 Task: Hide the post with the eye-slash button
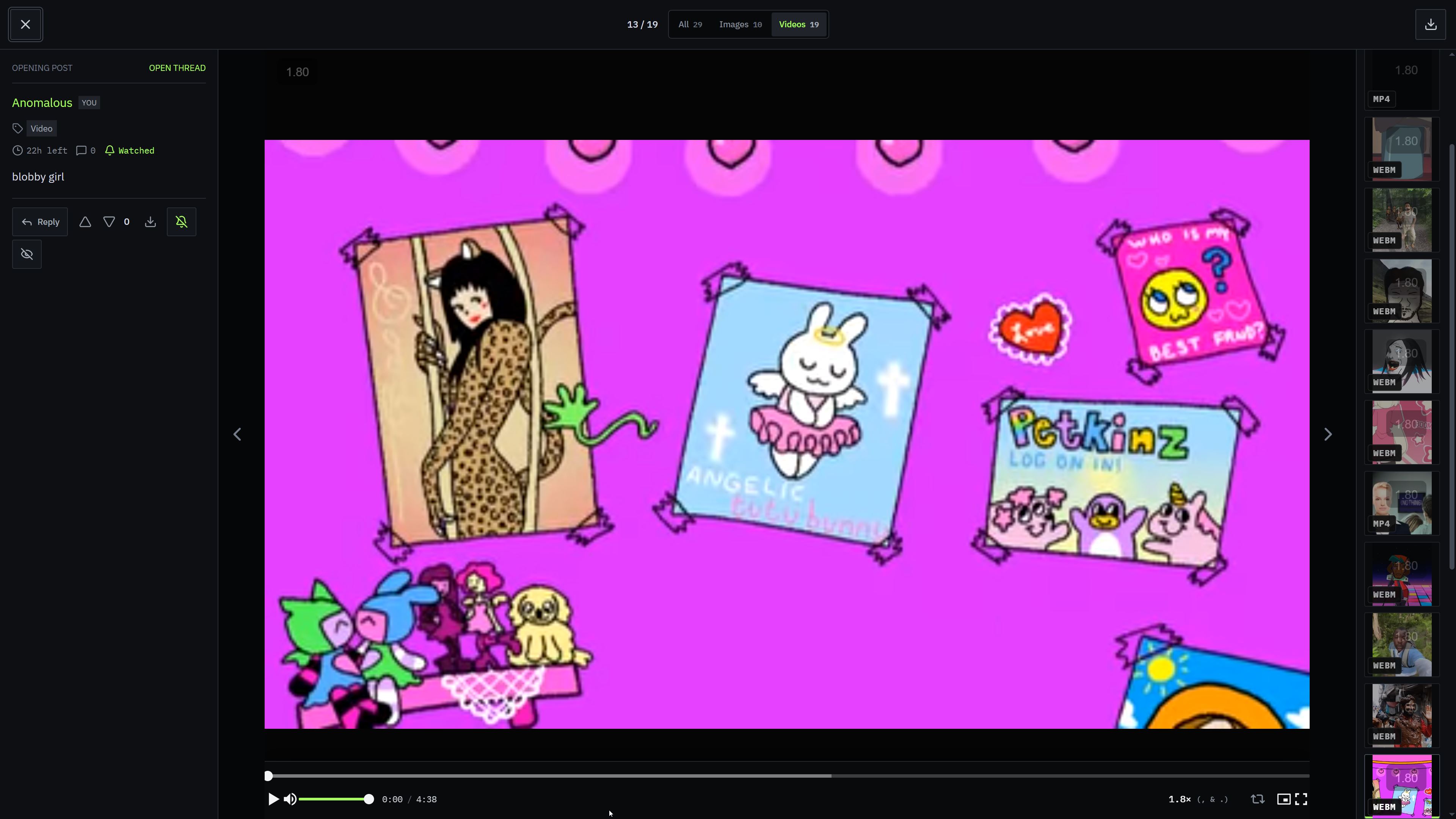pyautogui.click(x=27, y=254)
